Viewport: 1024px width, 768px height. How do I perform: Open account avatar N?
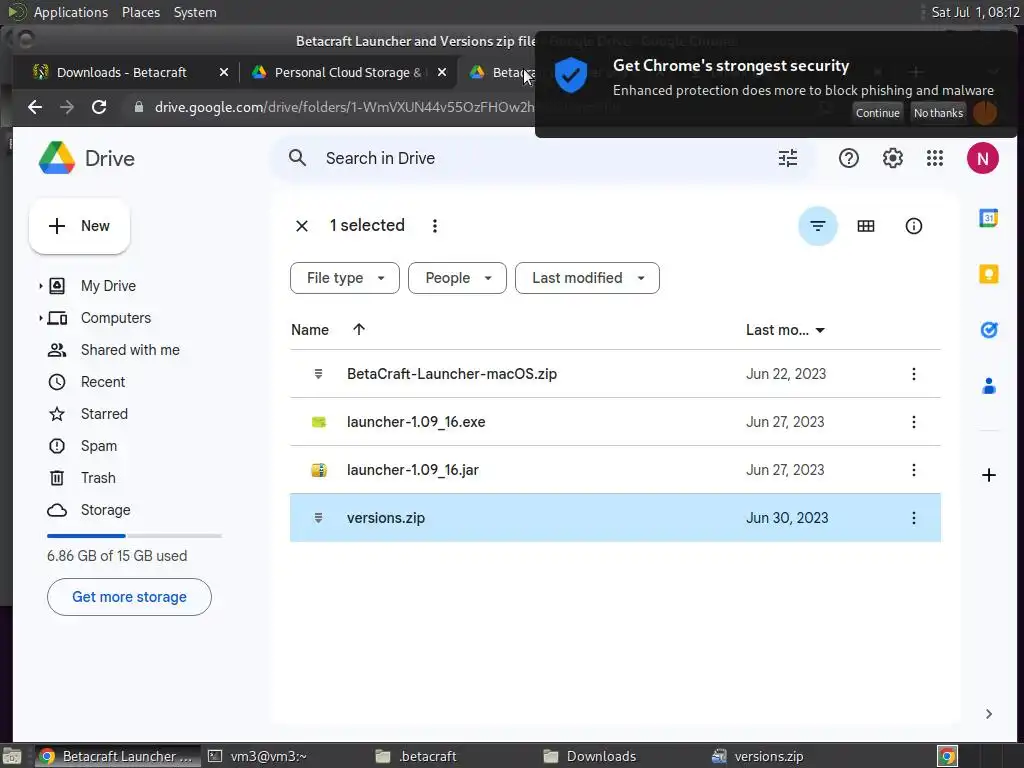(982, 158)
